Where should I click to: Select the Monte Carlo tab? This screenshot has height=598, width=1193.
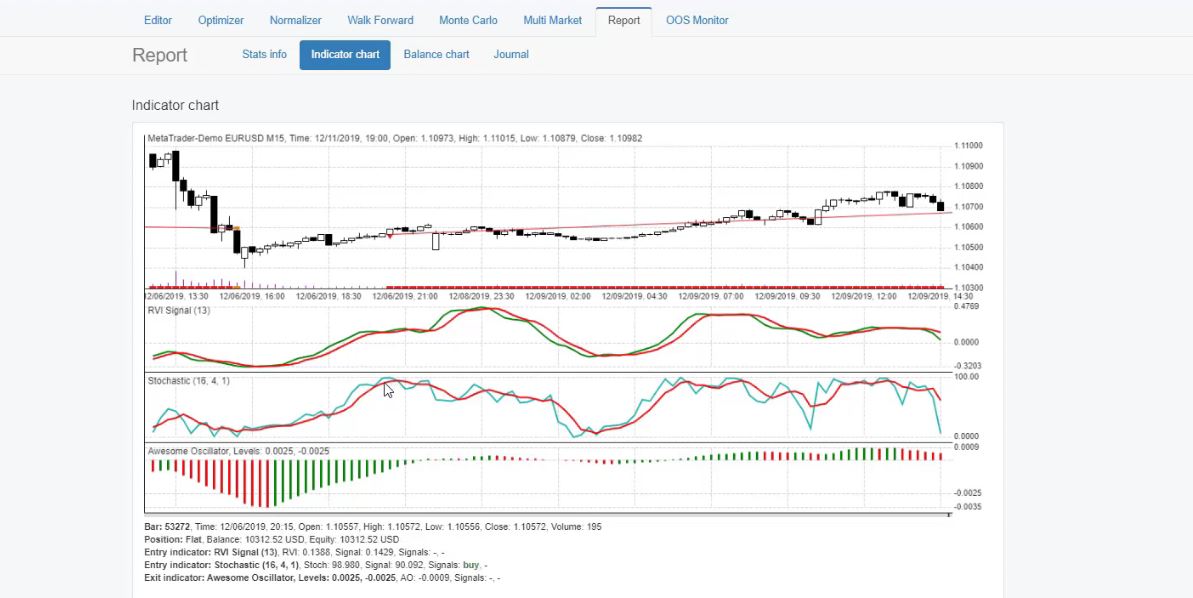pyautogui.click(x=468, y=20)
